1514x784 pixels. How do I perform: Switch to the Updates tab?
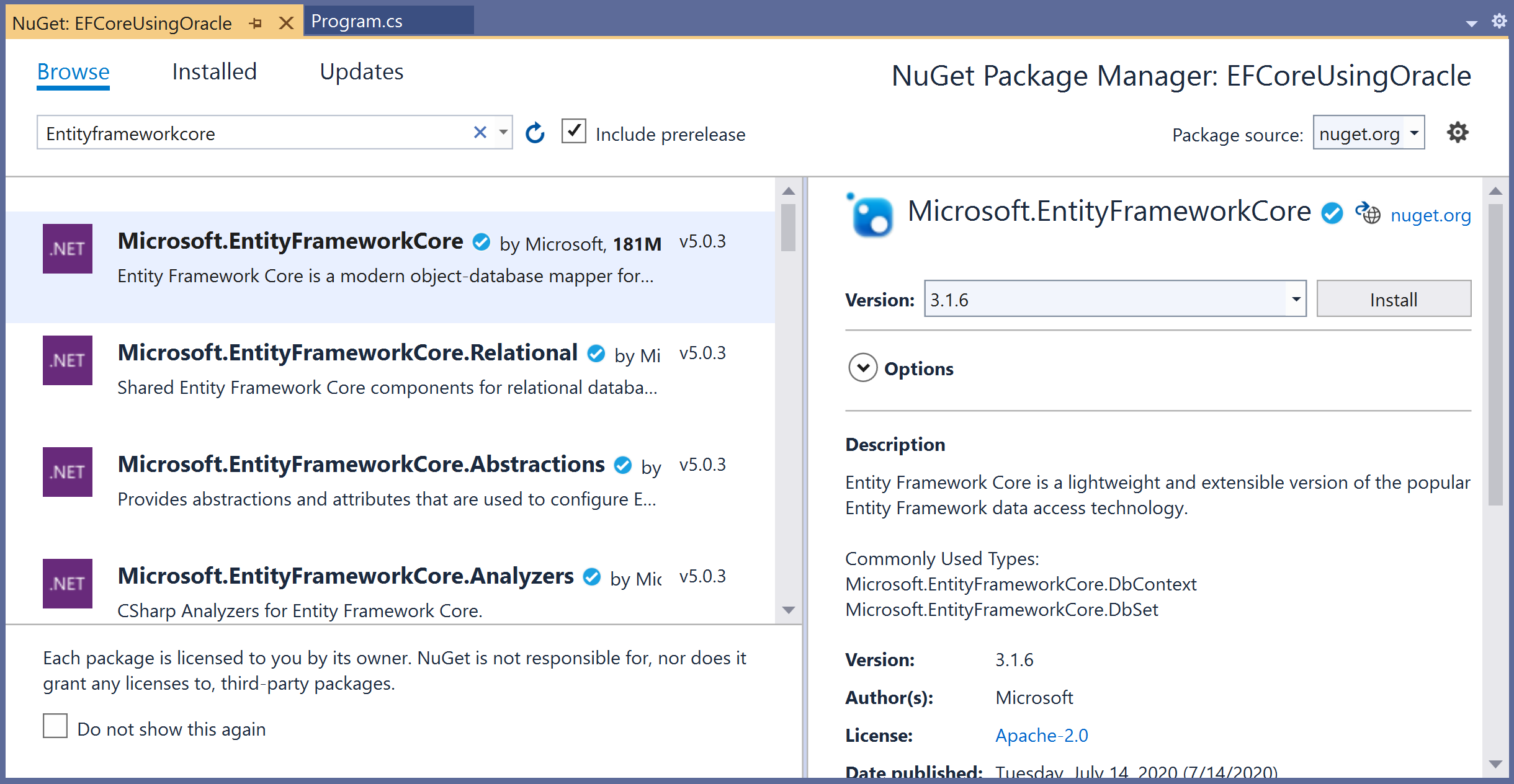[361, 72]
